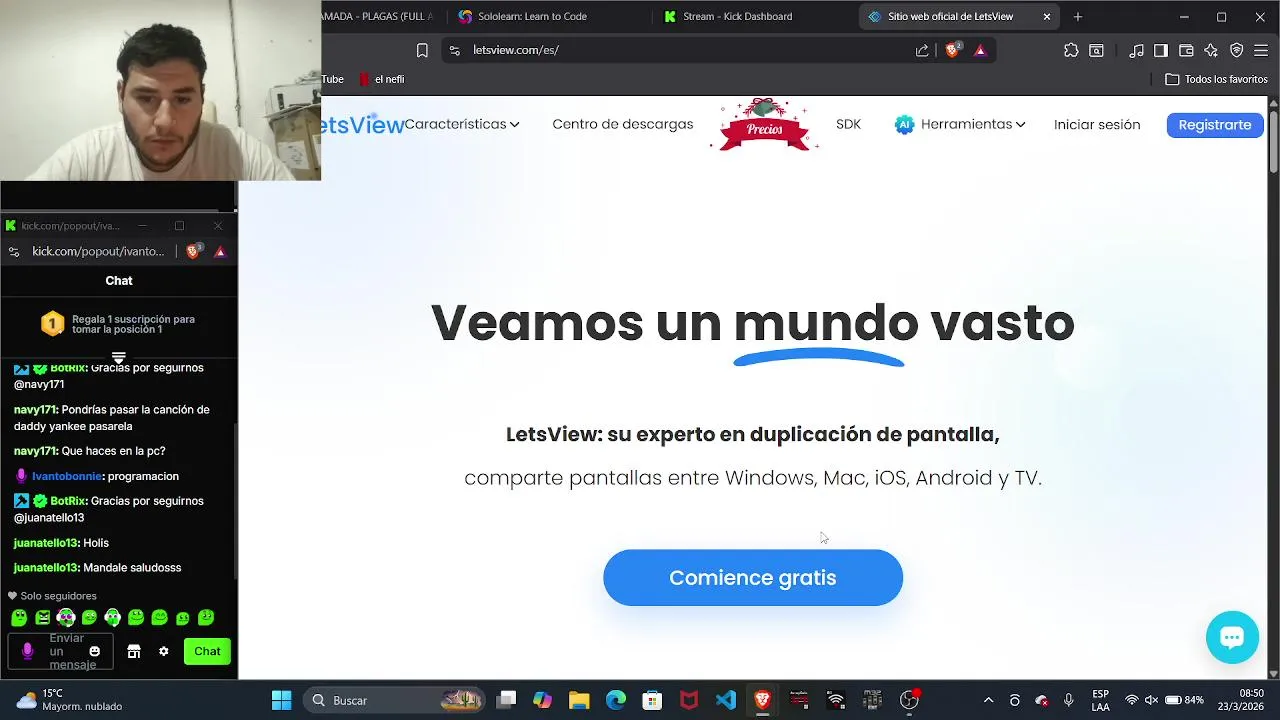Open the live chat support bubble

click(1232, 637)
